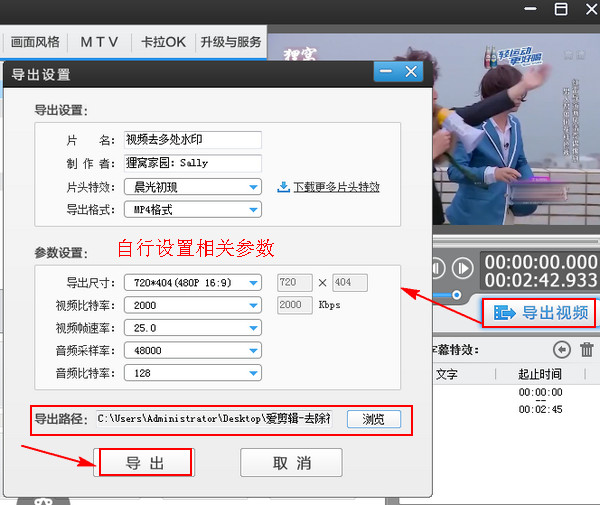Select the subtitle row timed 00:00:00

(x=540, y=401)
